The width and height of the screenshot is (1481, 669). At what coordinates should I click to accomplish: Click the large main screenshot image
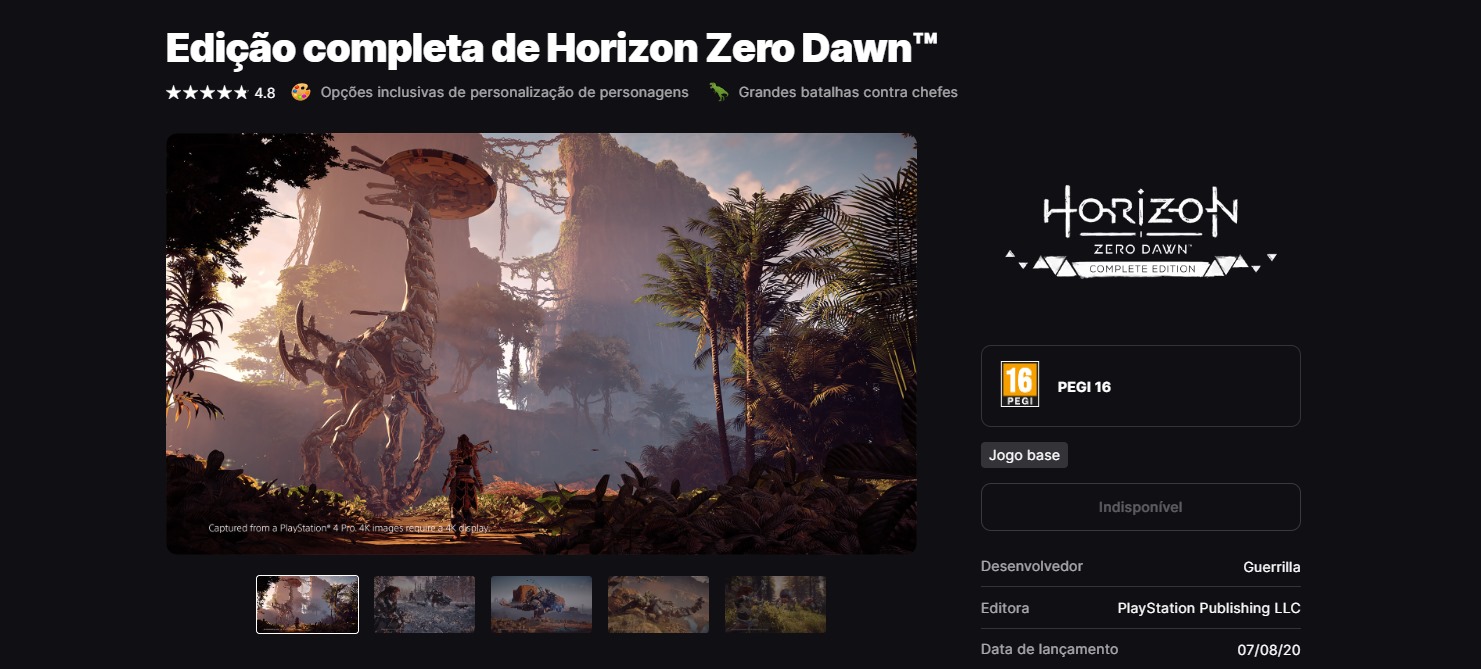click(x=541, y=343)
